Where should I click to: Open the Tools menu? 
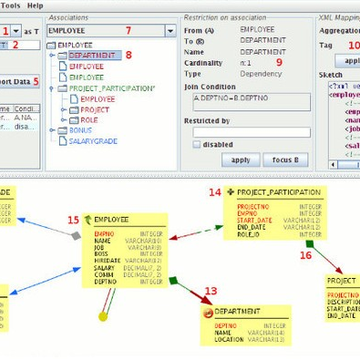(10, 6)
